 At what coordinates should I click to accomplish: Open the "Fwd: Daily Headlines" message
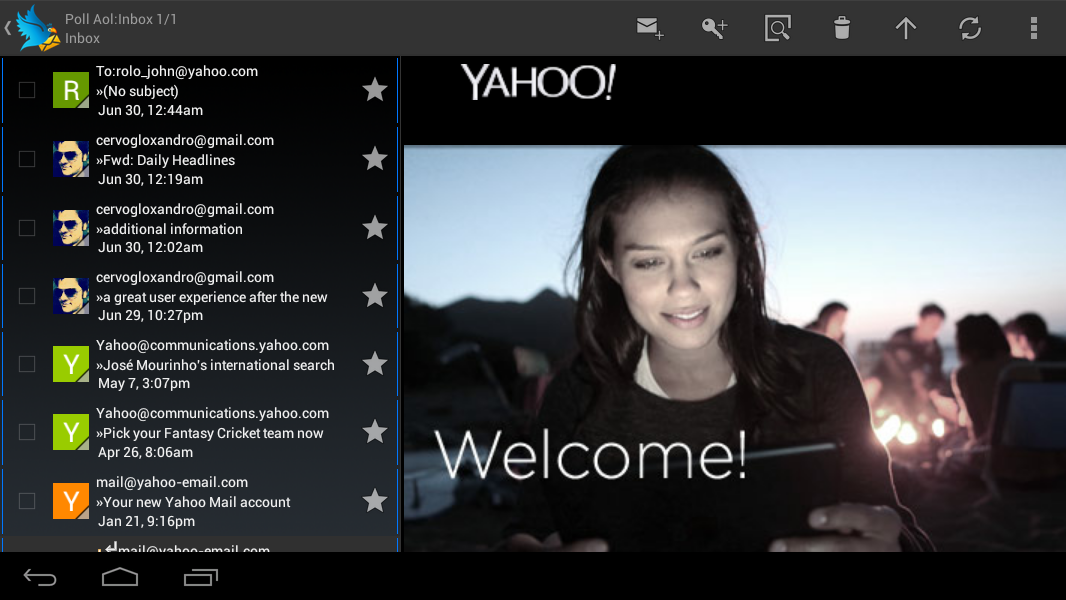click(200, 160)
